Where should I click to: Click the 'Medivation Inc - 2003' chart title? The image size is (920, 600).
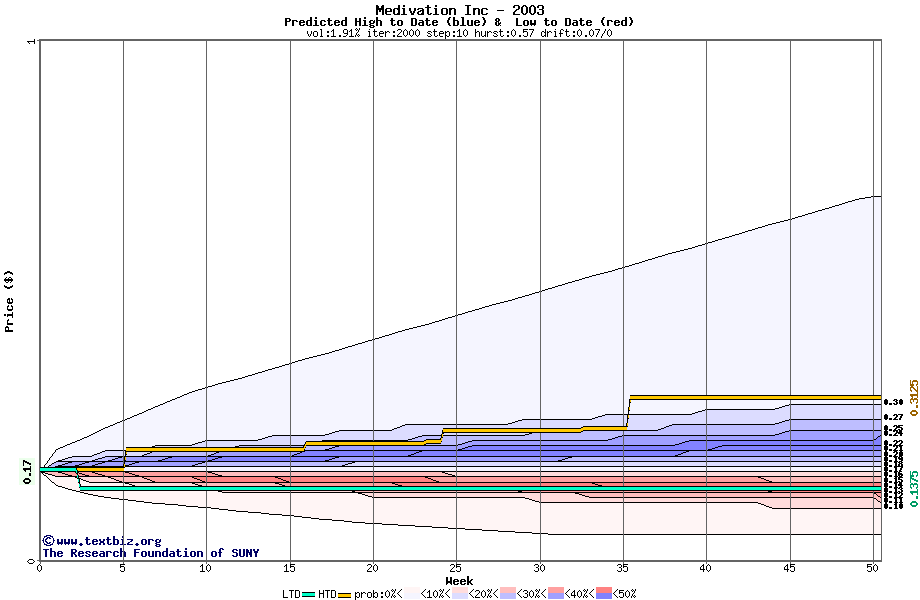tap(459, 10)
